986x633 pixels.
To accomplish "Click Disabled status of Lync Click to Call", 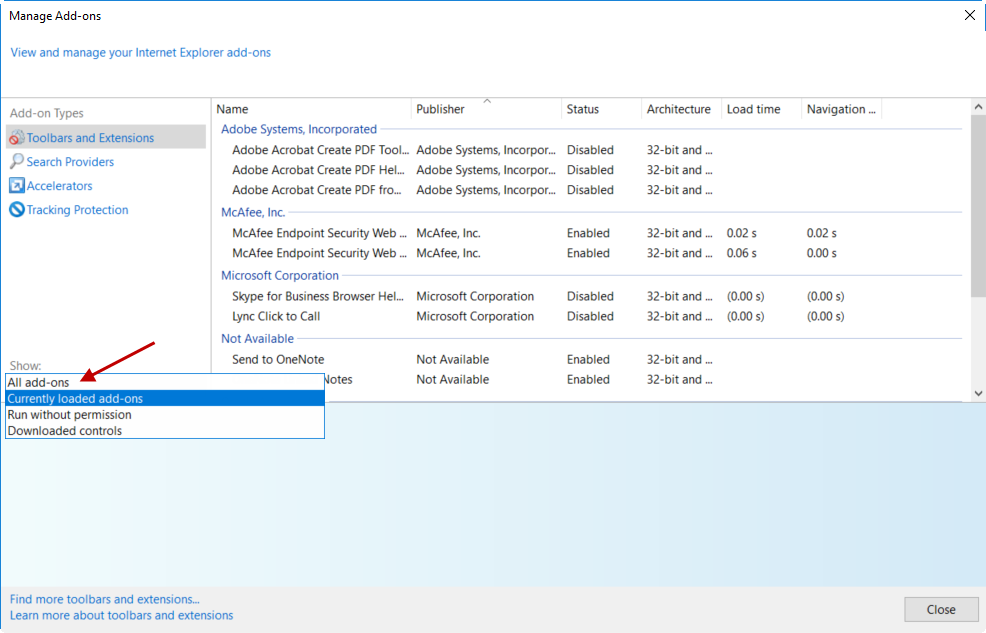I will tap(590, 316).
